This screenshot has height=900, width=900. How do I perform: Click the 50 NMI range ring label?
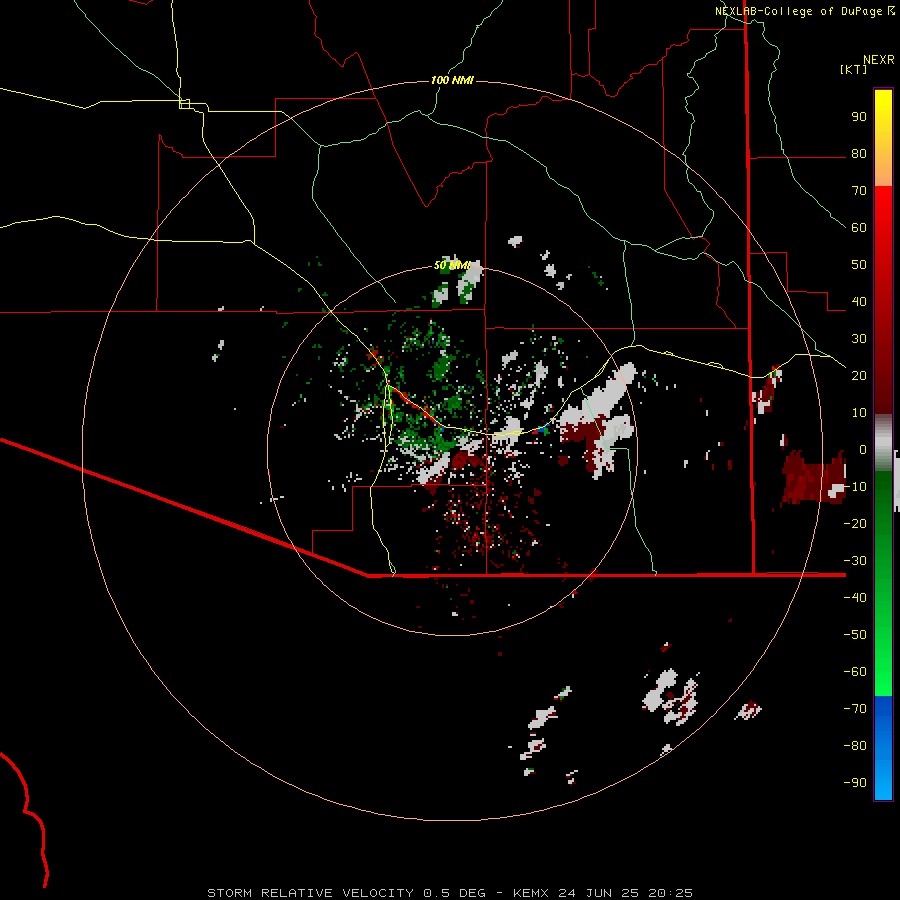(452, 265)
